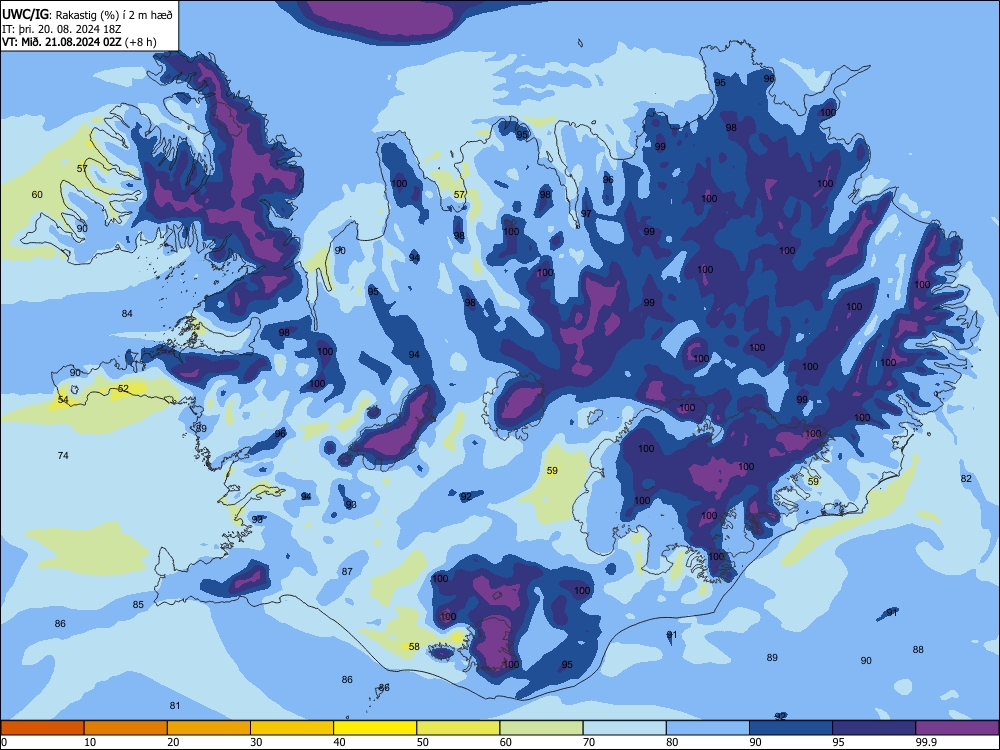Click the dark orange 0–10 legend swatch
Image resolution: width=1000 pixels, height=750 pixels.
(42, 728)
